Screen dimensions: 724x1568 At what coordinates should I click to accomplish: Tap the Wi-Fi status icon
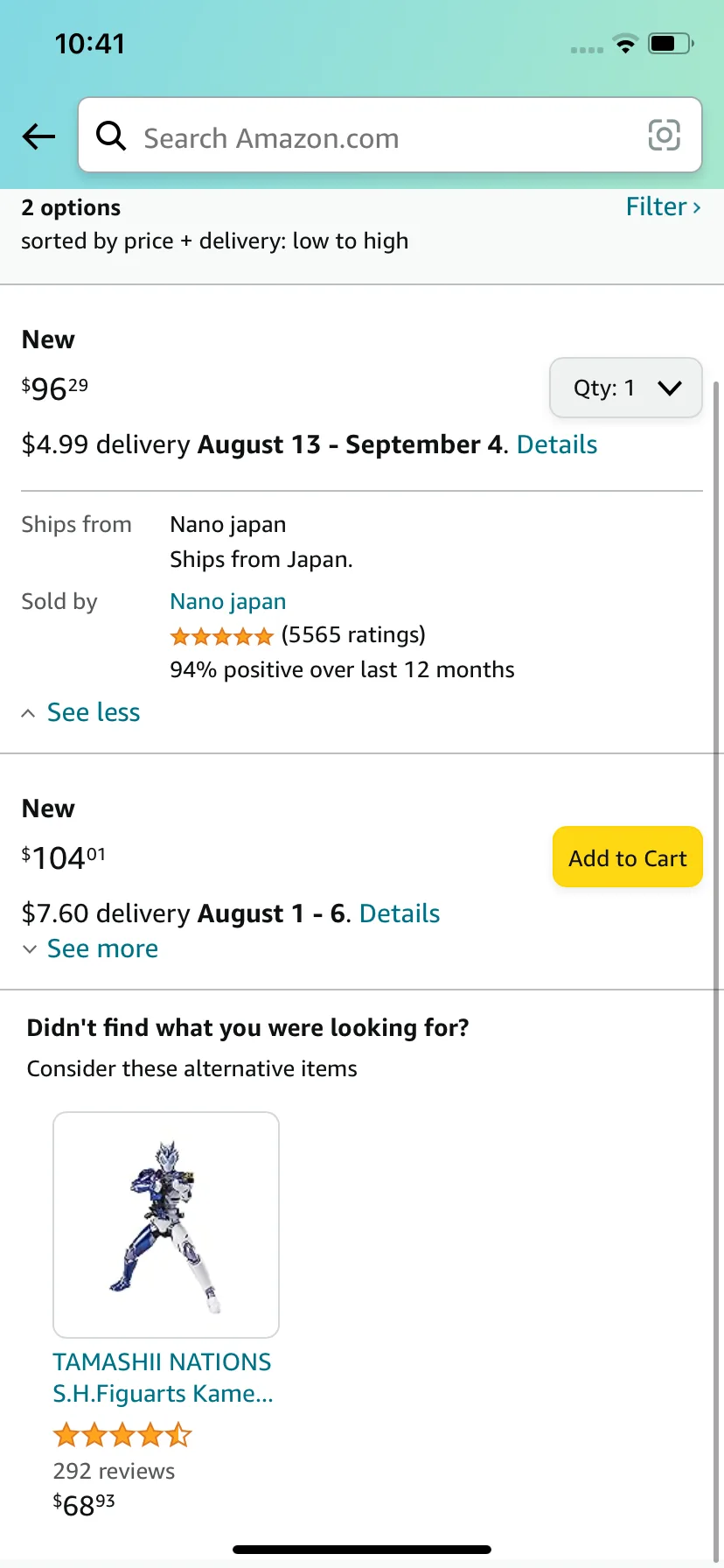click(625, 44)
